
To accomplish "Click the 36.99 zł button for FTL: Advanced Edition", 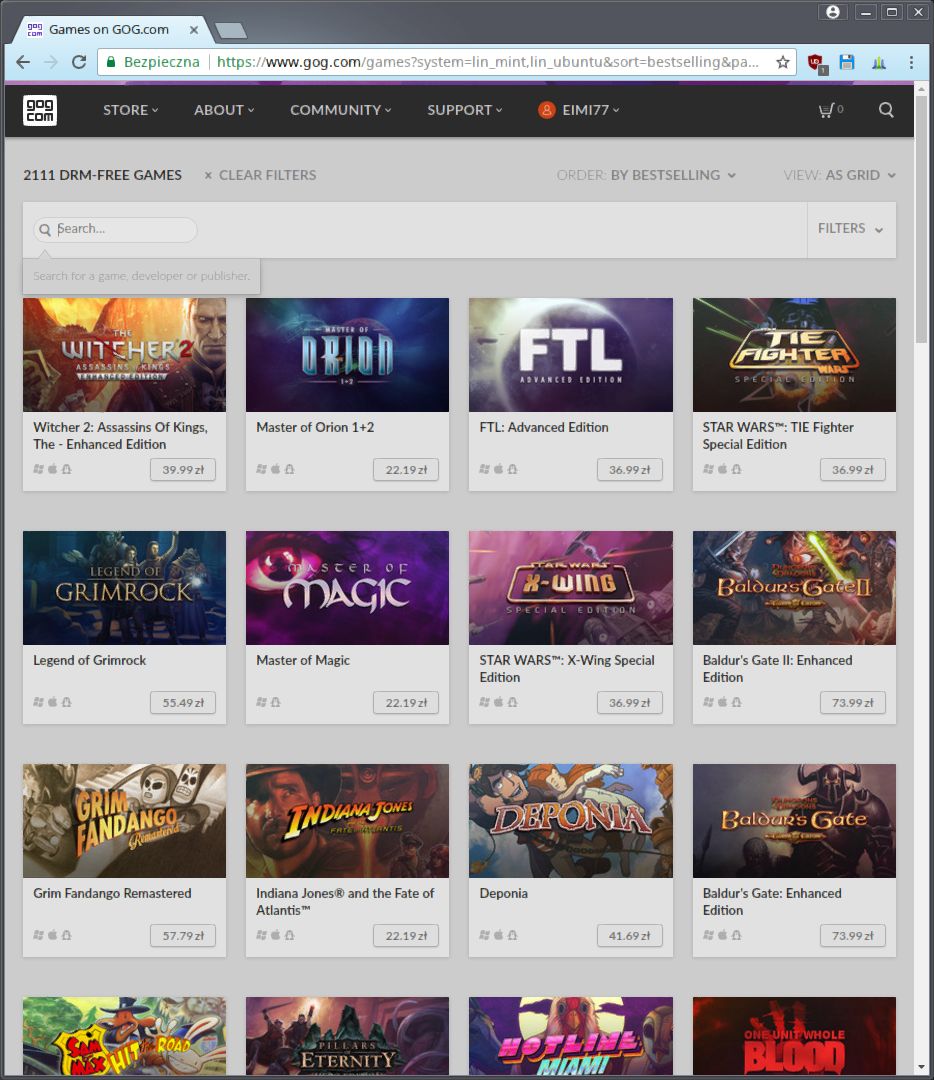I will [630, 470].
